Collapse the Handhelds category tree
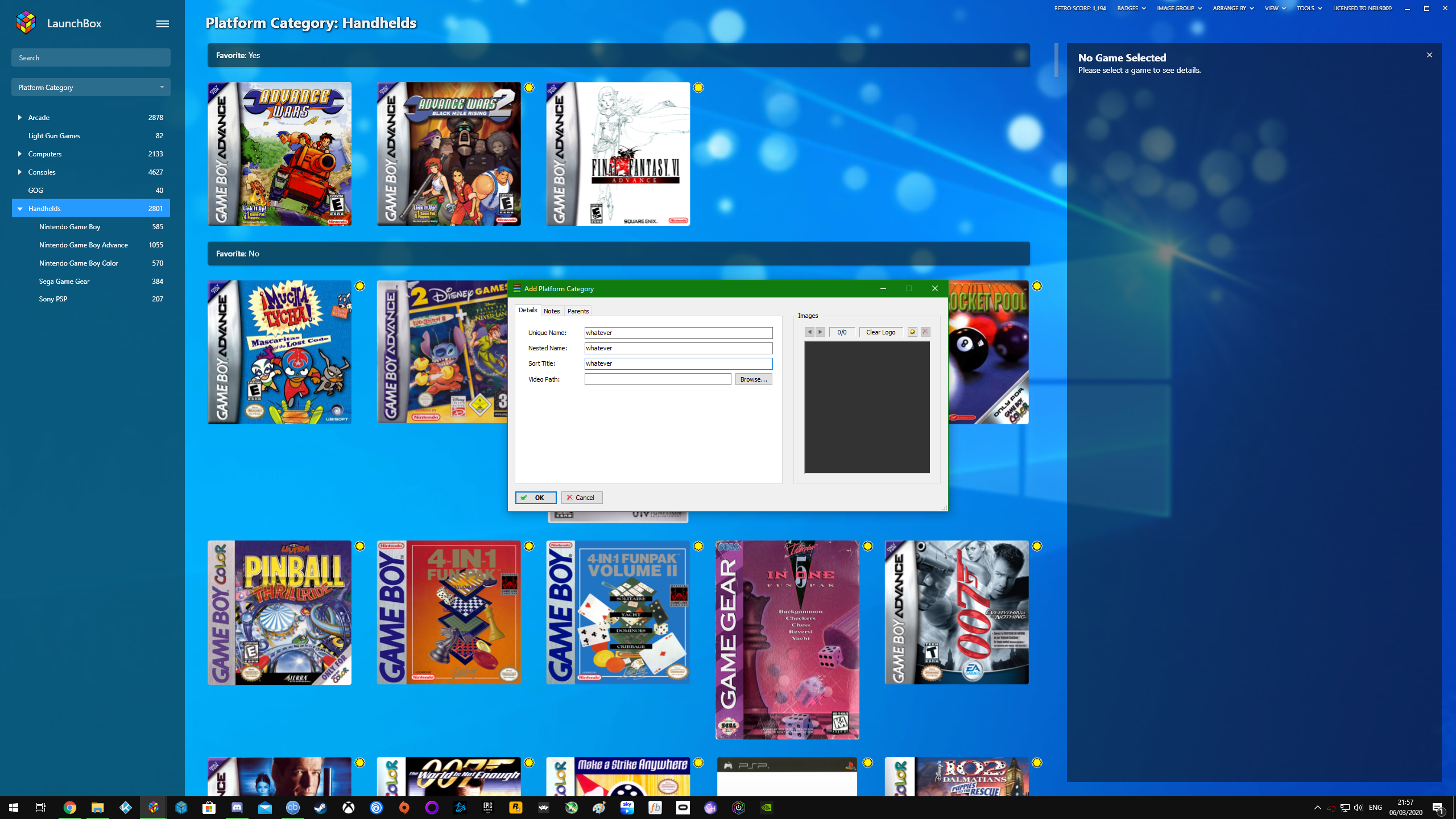This screenshot has width=1456, height=819. (x=20, y=209)
